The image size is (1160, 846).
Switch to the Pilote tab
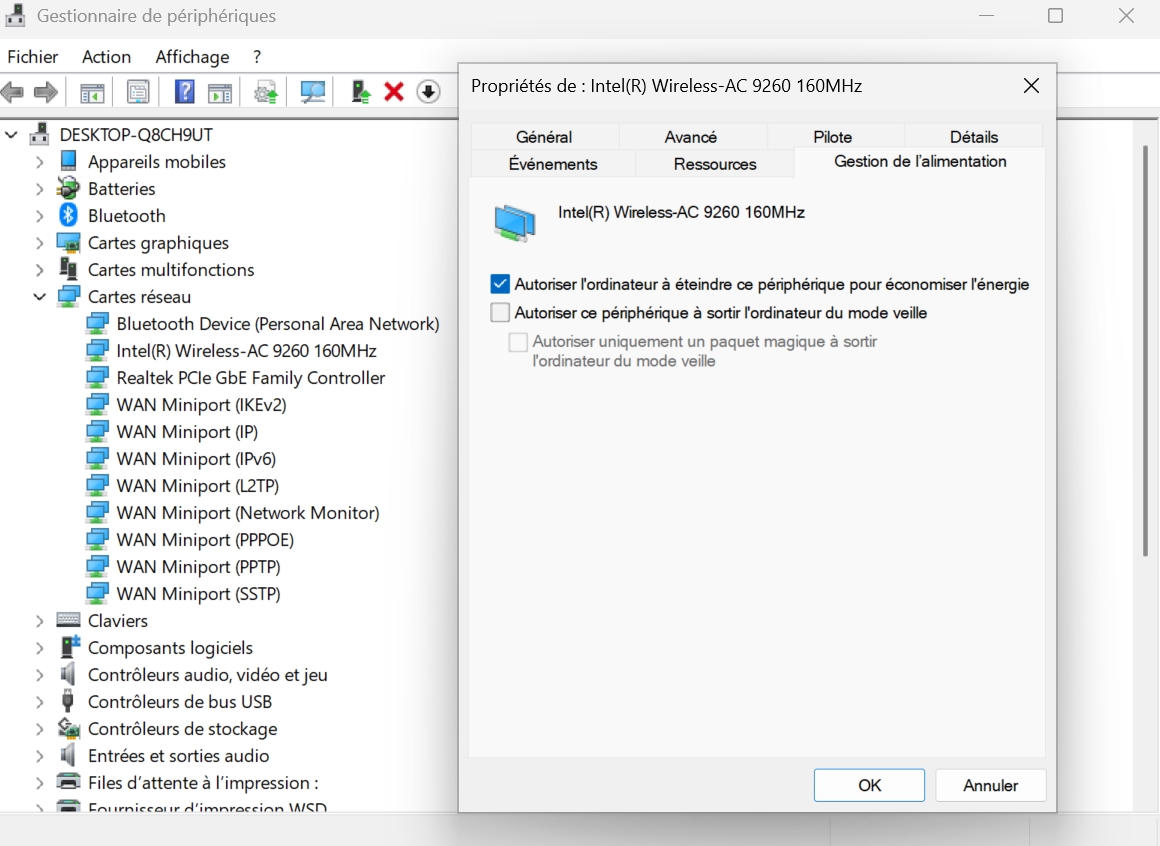tap(832, 137)
